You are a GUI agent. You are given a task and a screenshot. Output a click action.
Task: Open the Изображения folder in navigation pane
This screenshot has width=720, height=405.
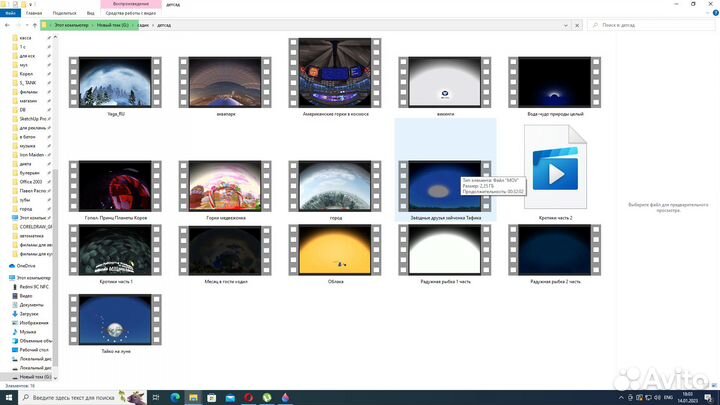[x=33, y=323]
